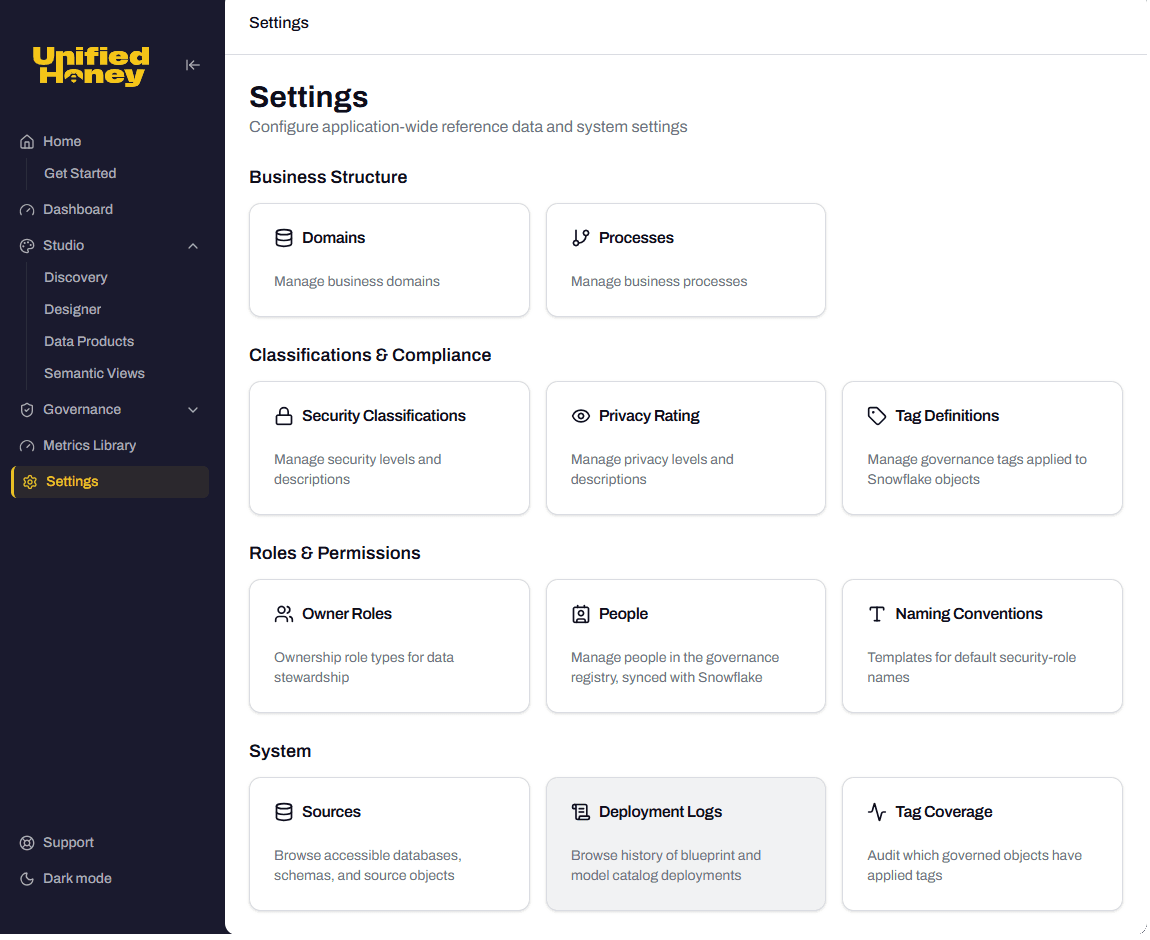The image size is (1150, 940).
Task: Click the 'Business Structure' section heading
Action: [328, 177]
